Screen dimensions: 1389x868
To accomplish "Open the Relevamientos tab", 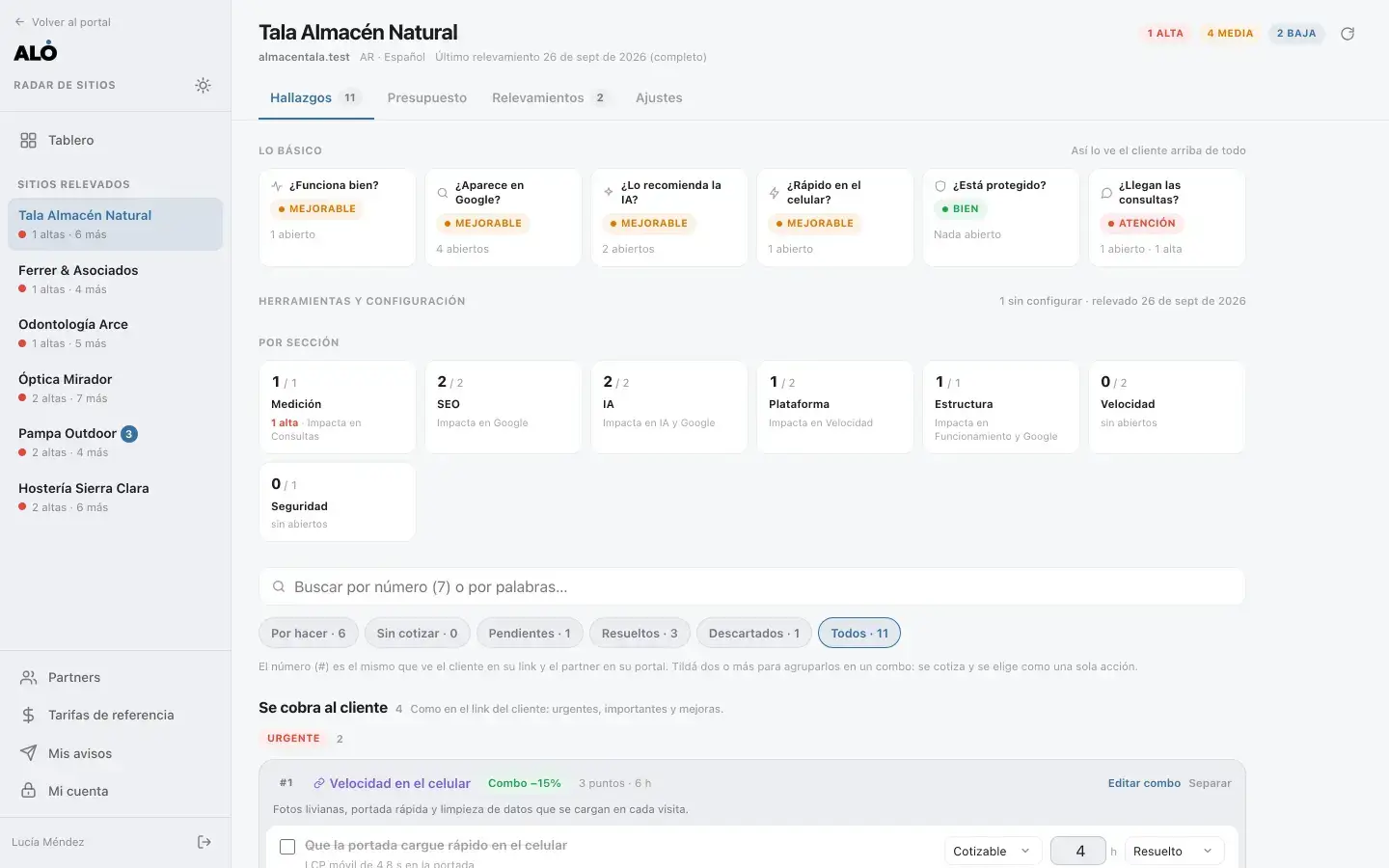I will [548, 97].
